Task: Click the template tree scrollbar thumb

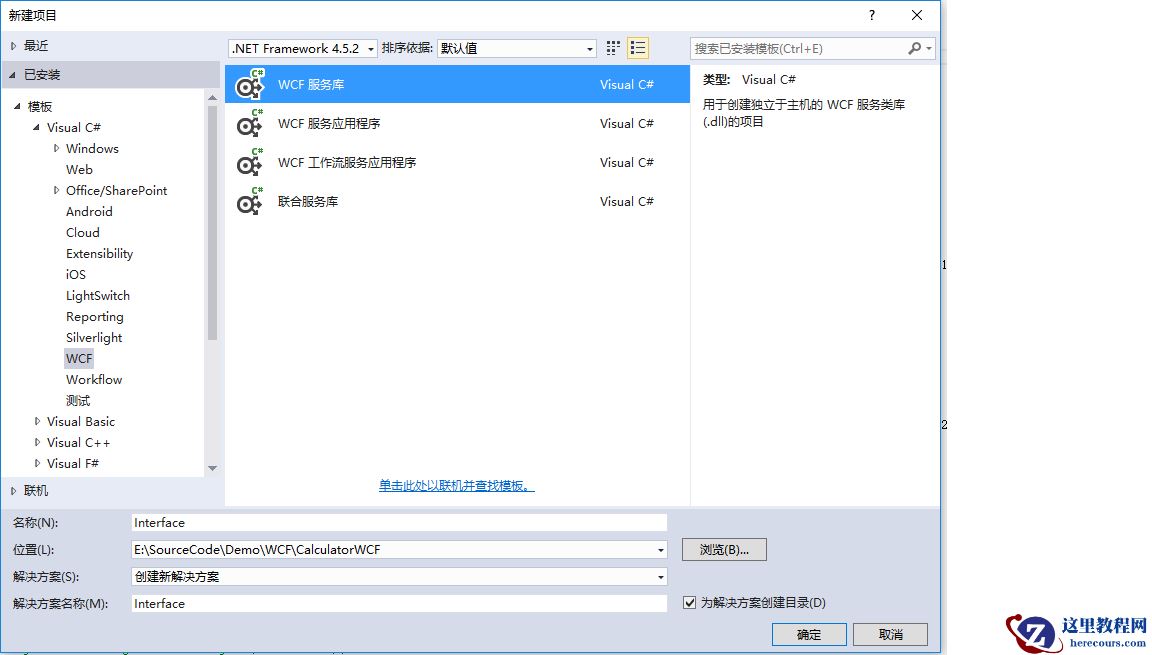Action: 212,222
